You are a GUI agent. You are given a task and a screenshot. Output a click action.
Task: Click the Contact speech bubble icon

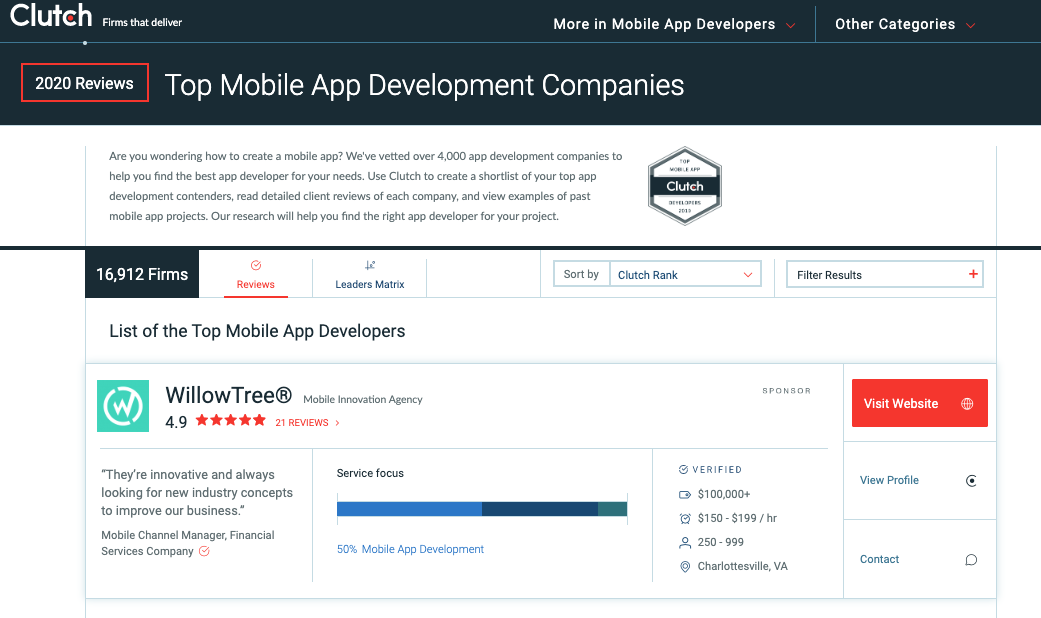(971, 560)
